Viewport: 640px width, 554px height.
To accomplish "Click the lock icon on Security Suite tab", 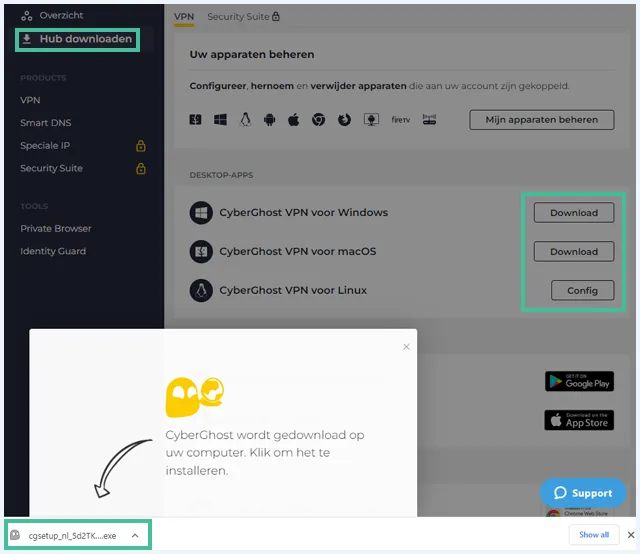I will [x=276, y=16].
